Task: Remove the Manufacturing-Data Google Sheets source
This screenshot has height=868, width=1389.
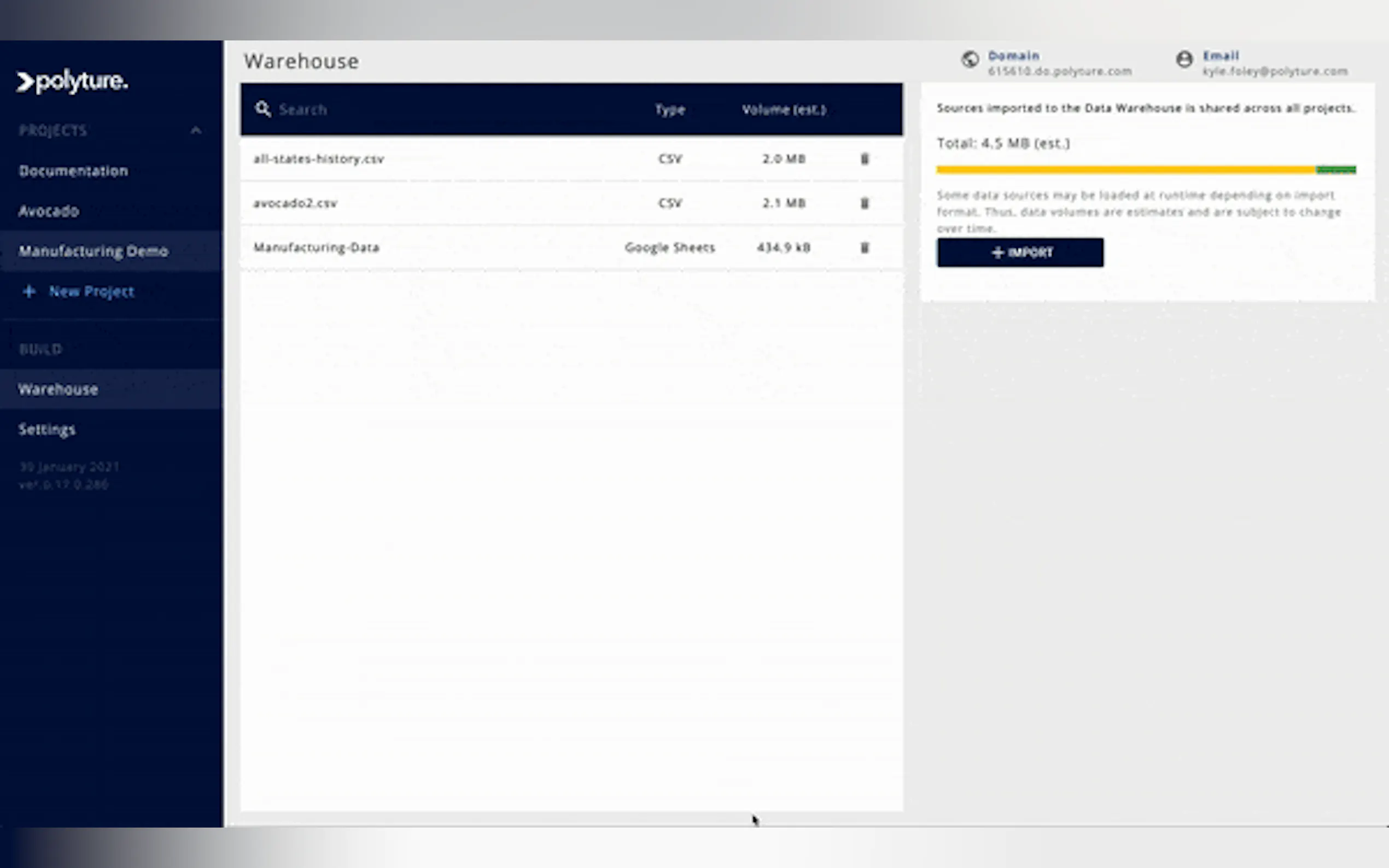Action: tap(864, 248)
